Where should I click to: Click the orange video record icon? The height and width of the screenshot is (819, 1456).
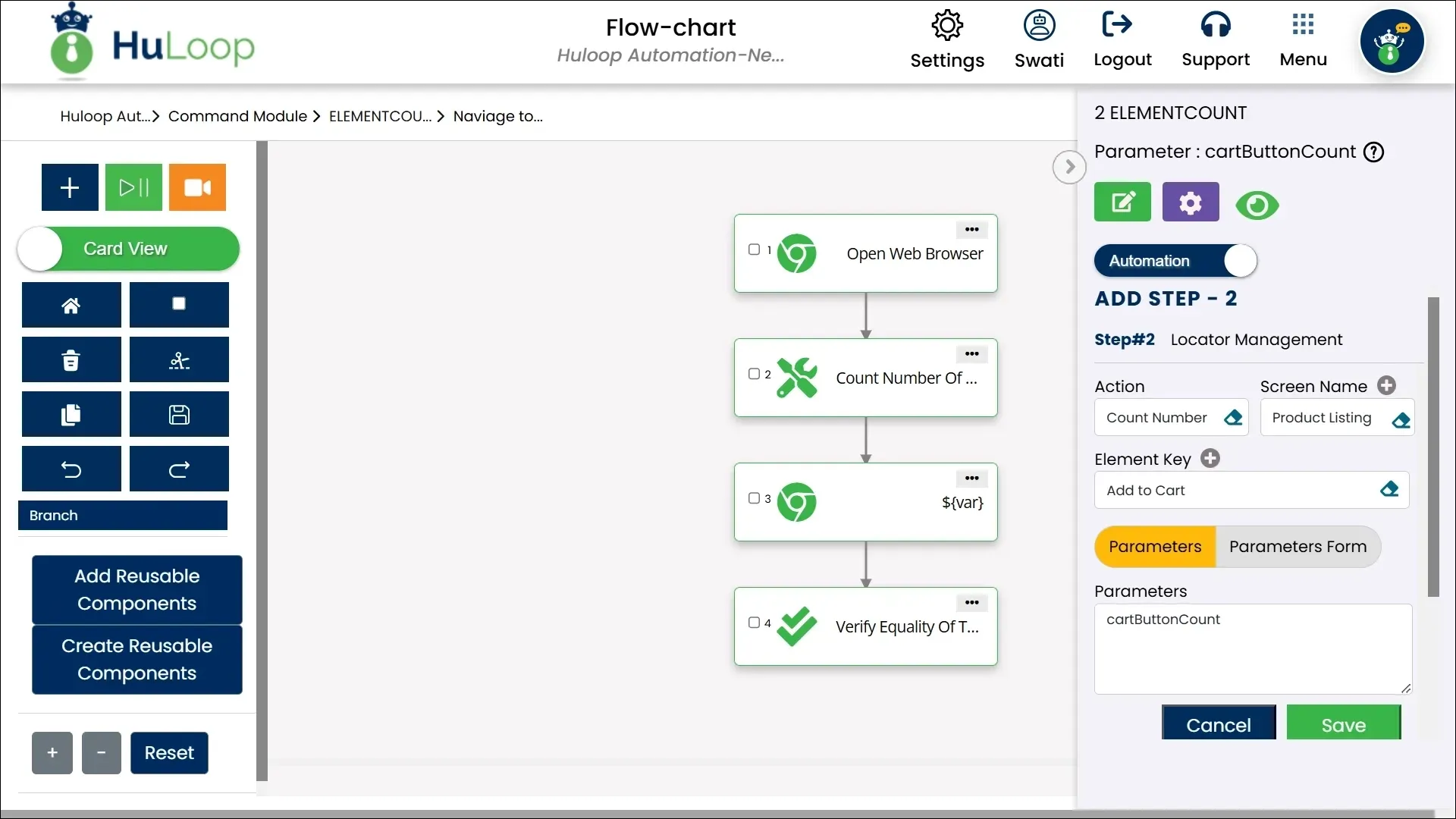(197, 187)
